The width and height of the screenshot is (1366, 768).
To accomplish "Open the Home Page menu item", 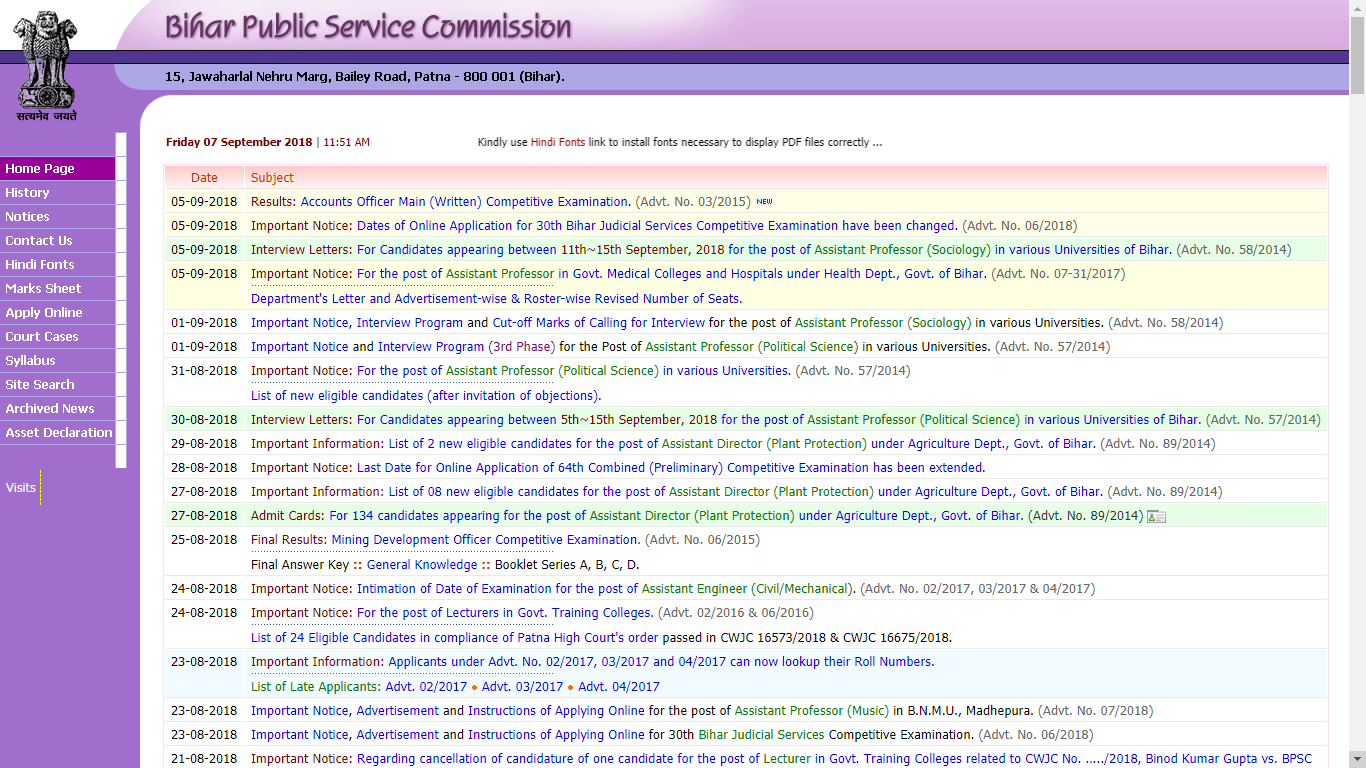I will (58, 169).
